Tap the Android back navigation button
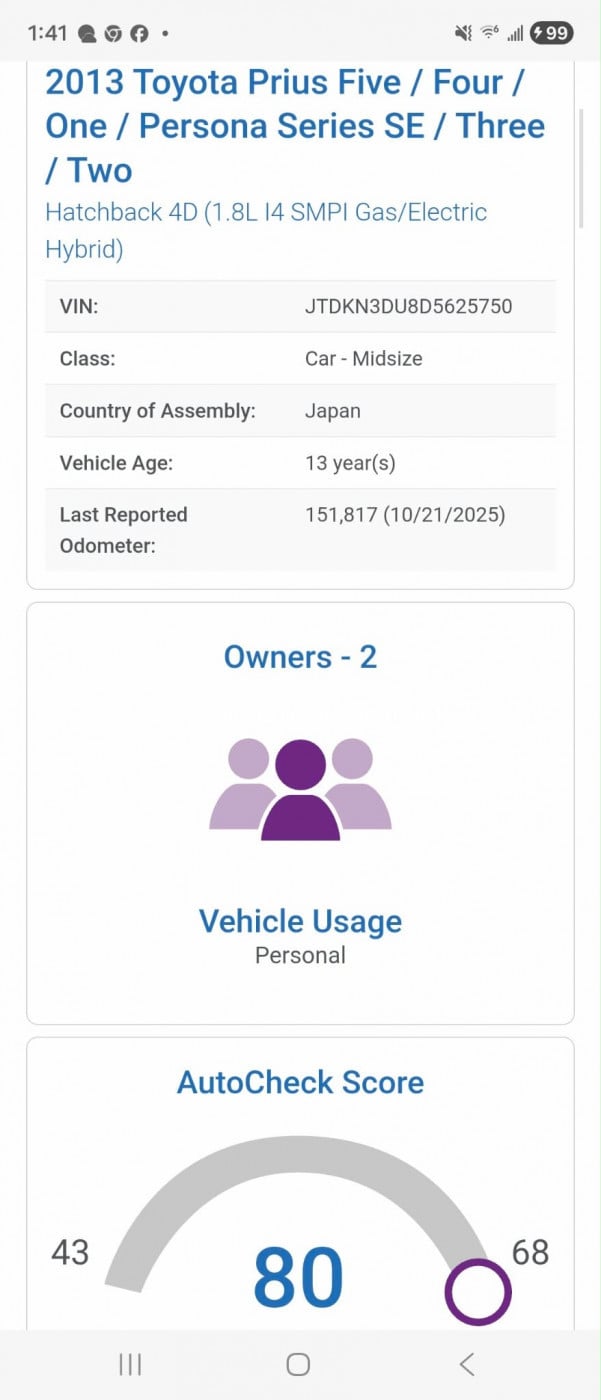Viewport: 601px width, 1400px height. click(466, 1364)
